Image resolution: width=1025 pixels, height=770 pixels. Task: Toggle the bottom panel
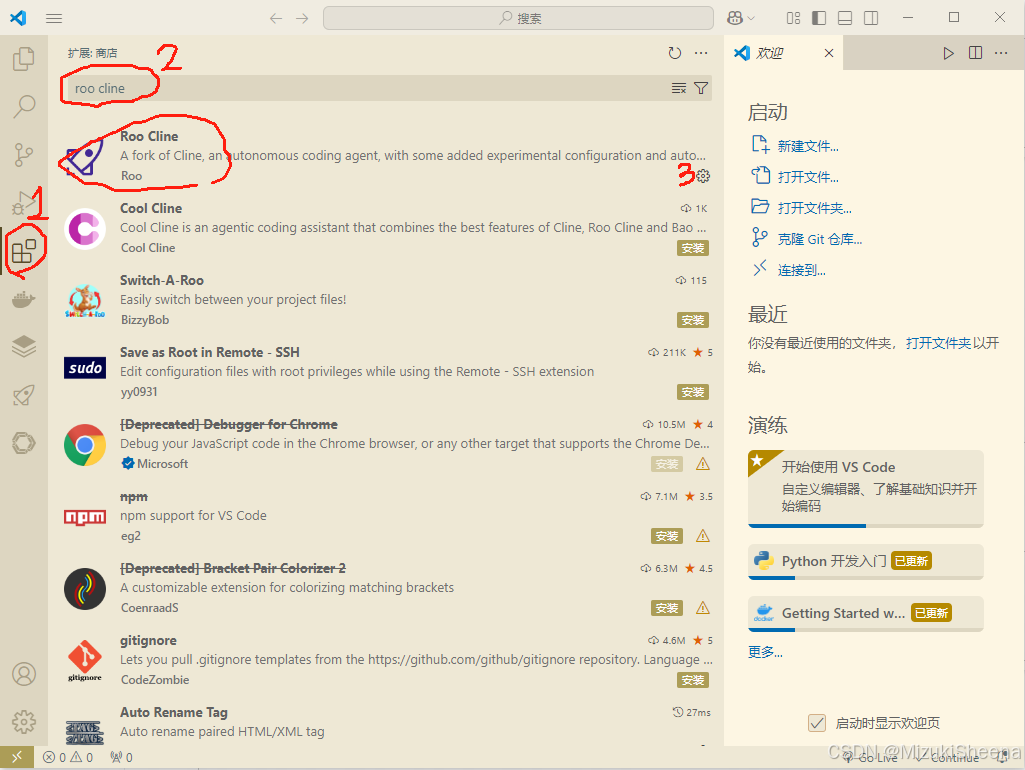[845, 18]
